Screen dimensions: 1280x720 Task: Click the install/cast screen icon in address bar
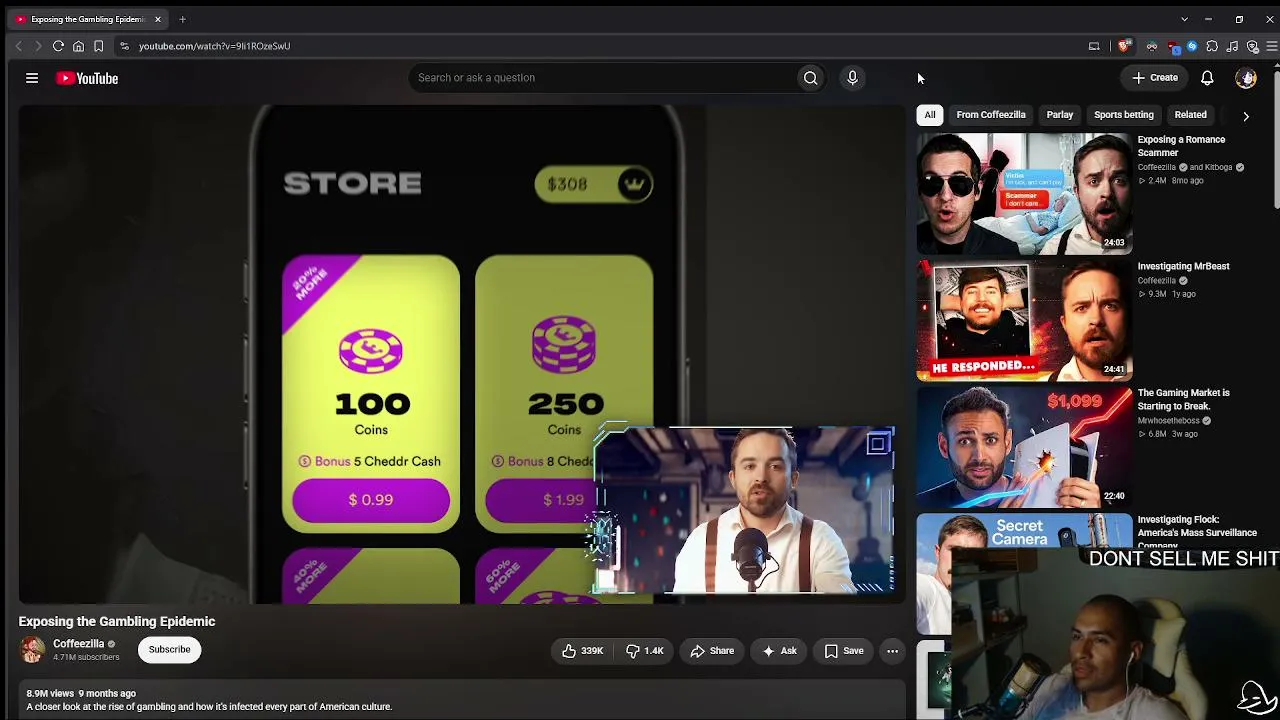1094,46
